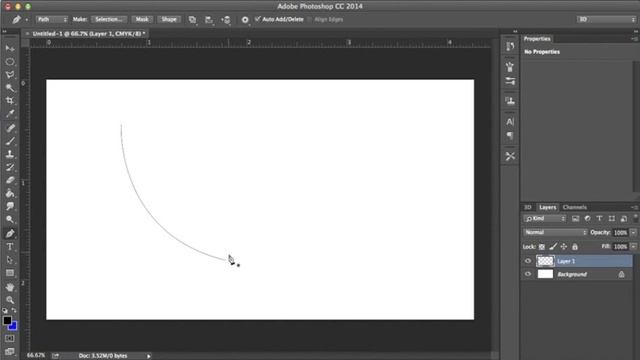The height and width of the screenshot is (360, 640).
Task: Swap foreground and background colors
Action: [x=13, y=311]
